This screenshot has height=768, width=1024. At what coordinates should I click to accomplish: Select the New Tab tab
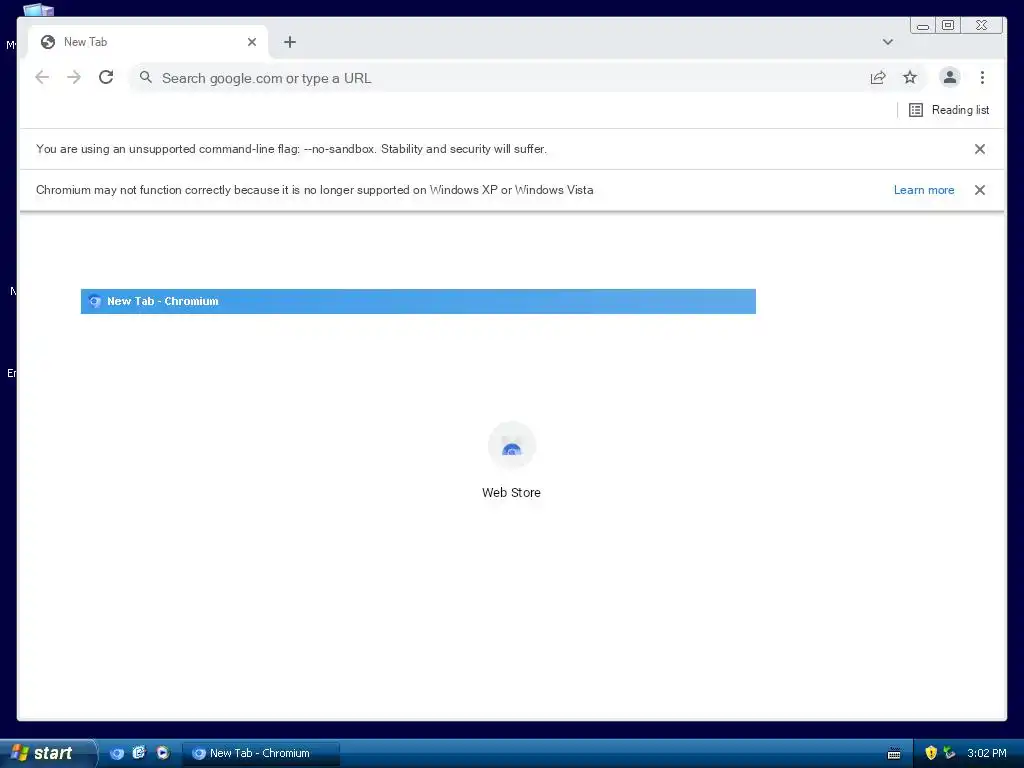click(x=148, y=42)
